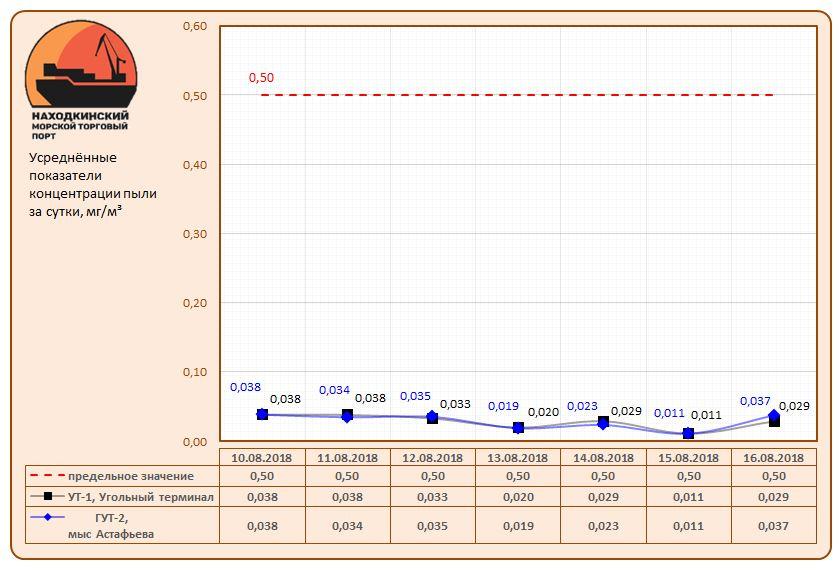Click the red 0,50 label above the dashed line
Viewport: 839px width, 571px height.
261,78
